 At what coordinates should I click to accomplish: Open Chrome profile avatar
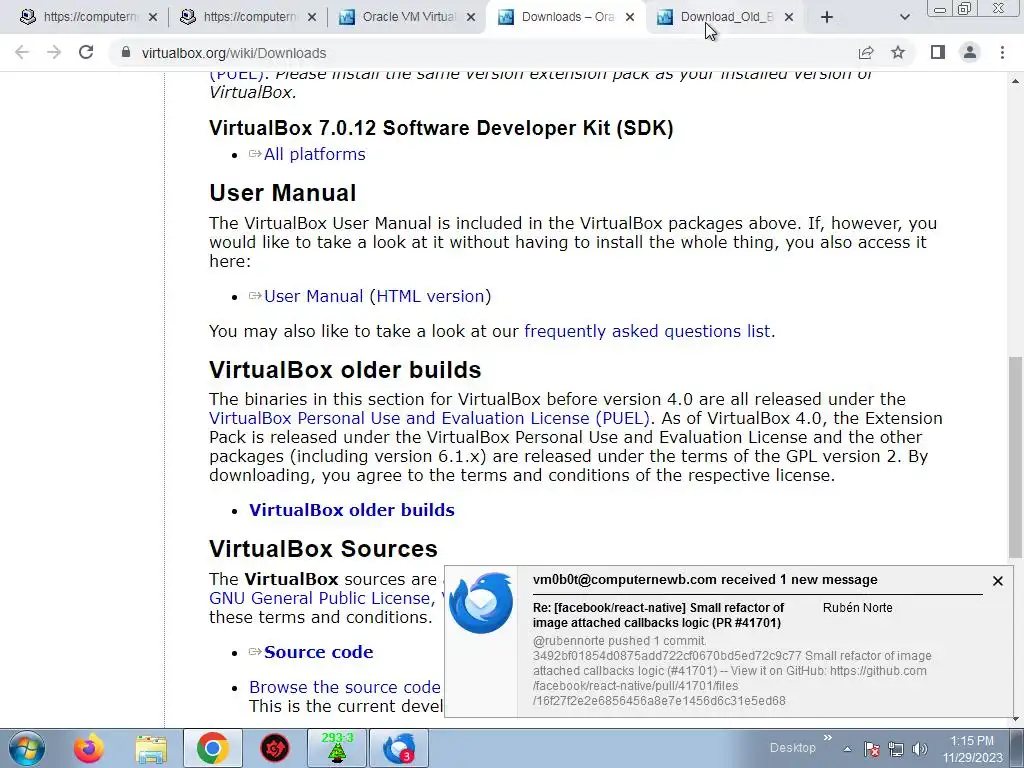coord(970,52)
